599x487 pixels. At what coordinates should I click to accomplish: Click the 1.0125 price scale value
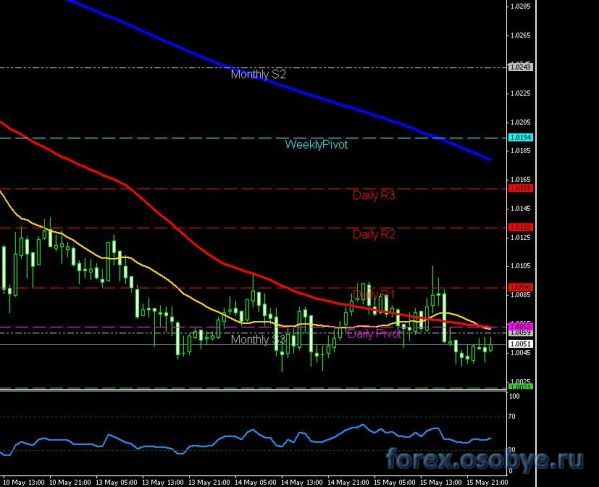click(520, 237)
